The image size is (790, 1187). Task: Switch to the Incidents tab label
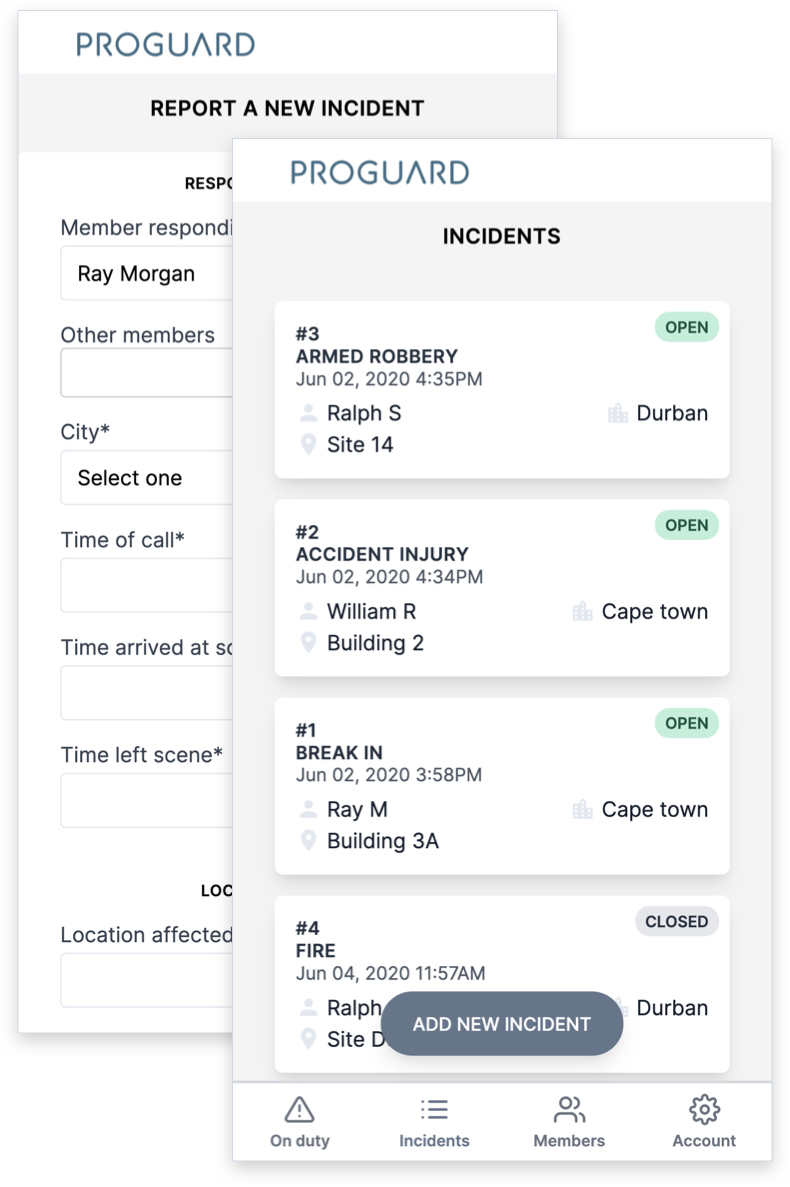coord(434,1141)
